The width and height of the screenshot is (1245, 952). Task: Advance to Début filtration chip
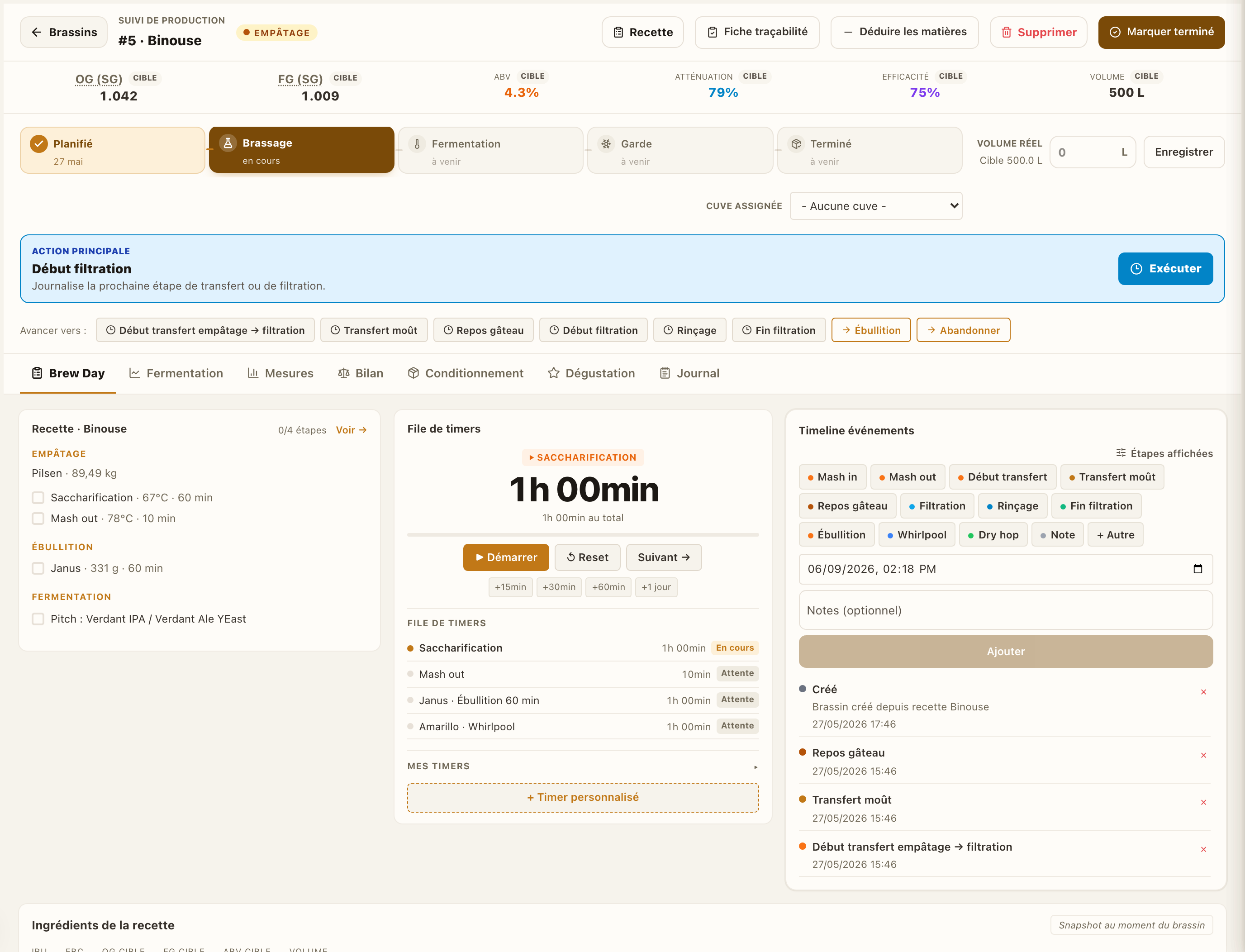[x=593, y=330]
